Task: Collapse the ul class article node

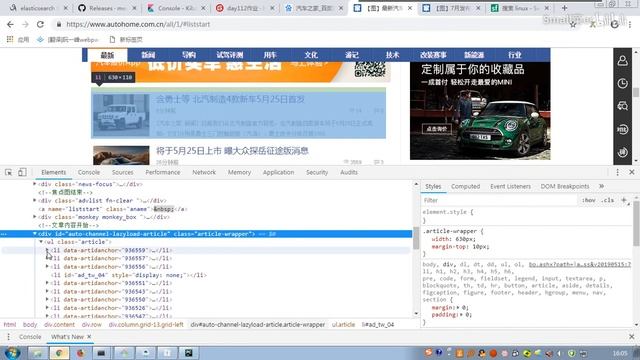Action: tap(41, 242)
